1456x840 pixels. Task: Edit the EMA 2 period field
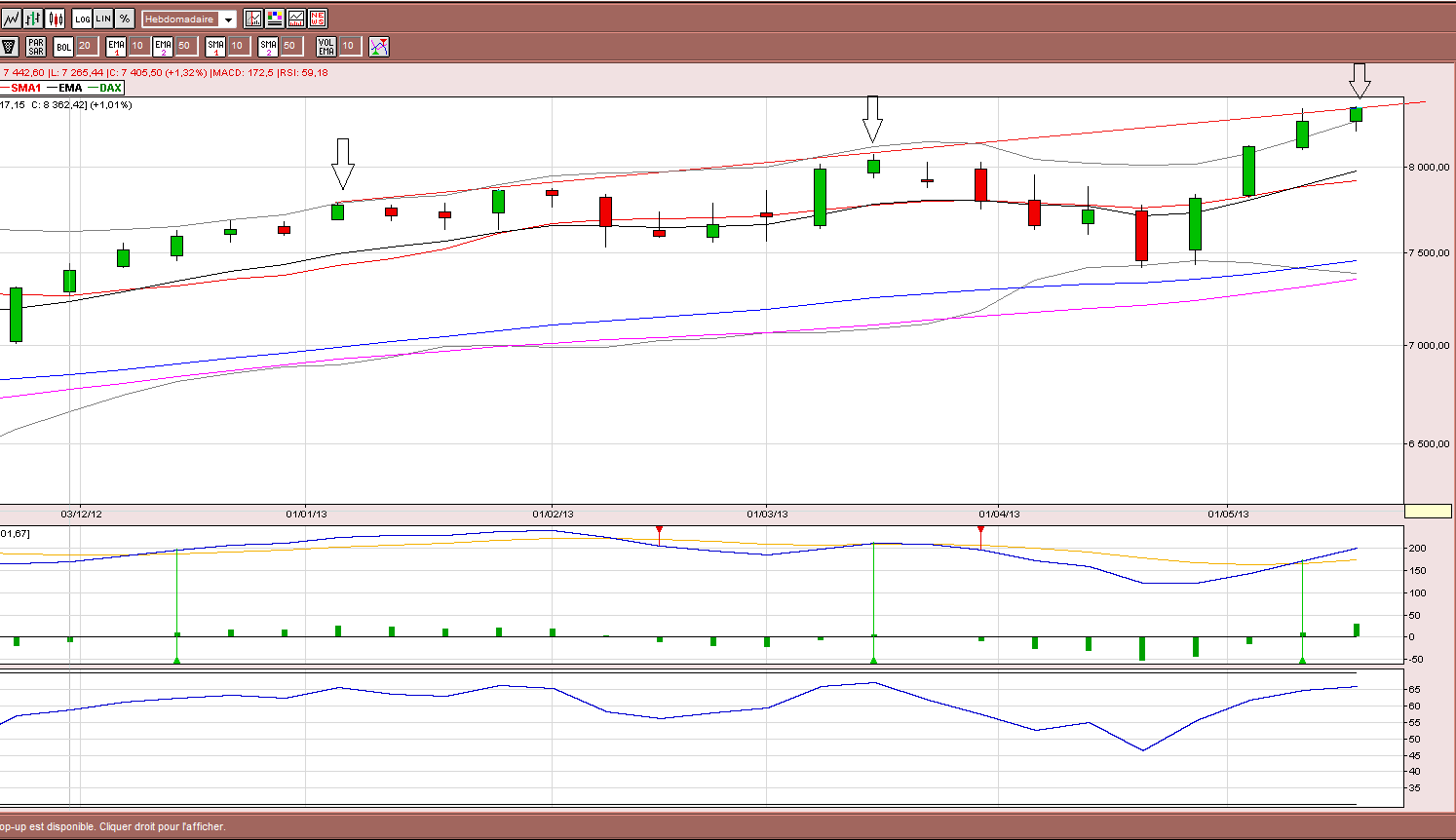pos(186,46)
